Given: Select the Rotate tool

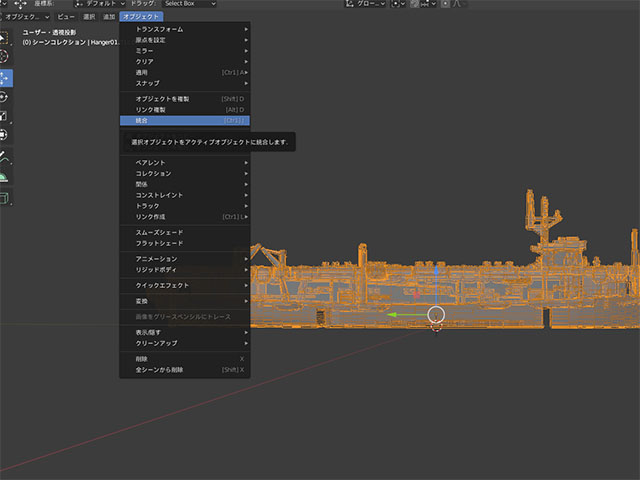Looking at the screenshot, I should (4, 97).
